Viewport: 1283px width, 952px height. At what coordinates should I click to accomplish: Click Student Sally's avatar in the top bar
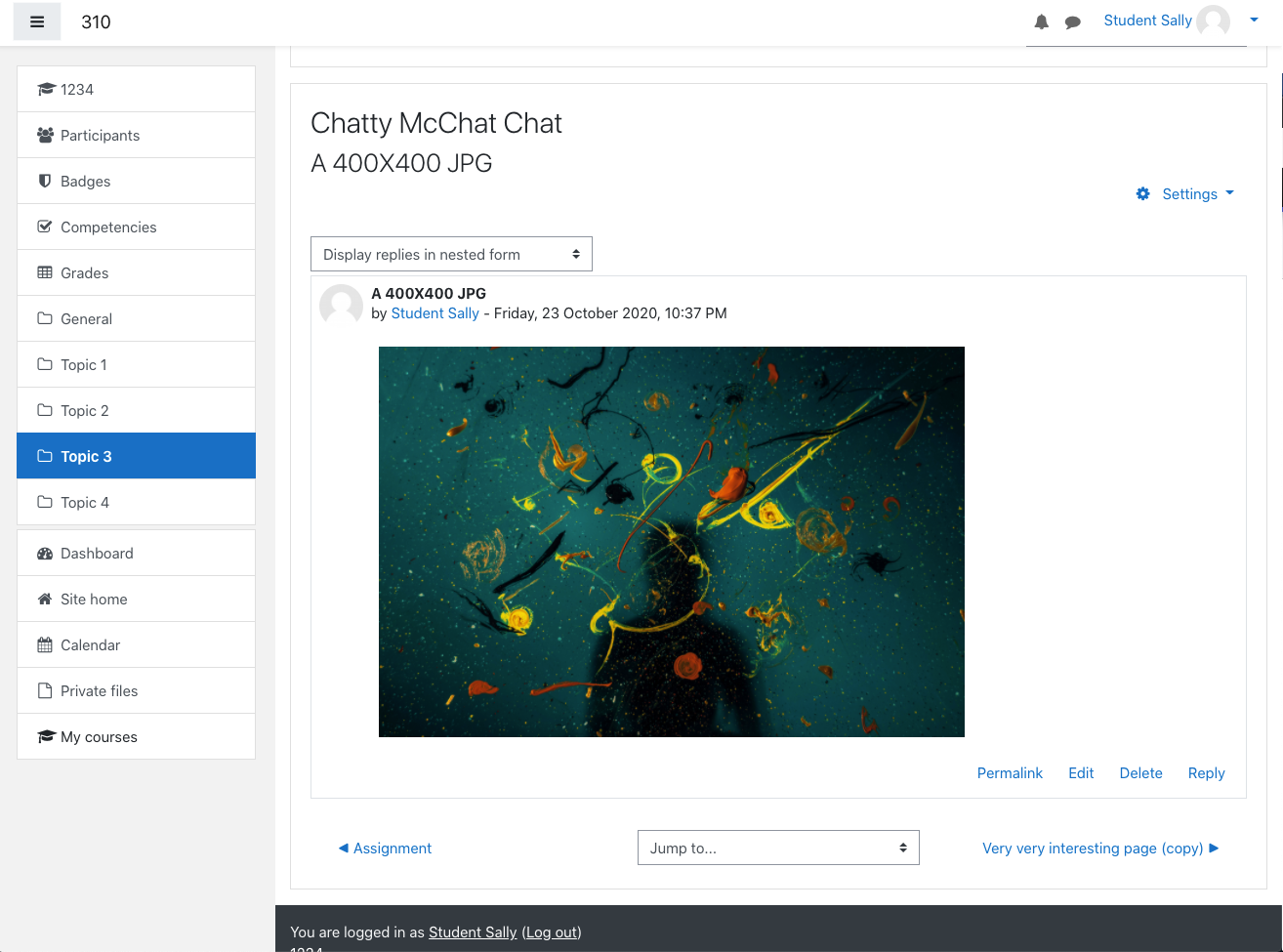(x=1214, y=21)
